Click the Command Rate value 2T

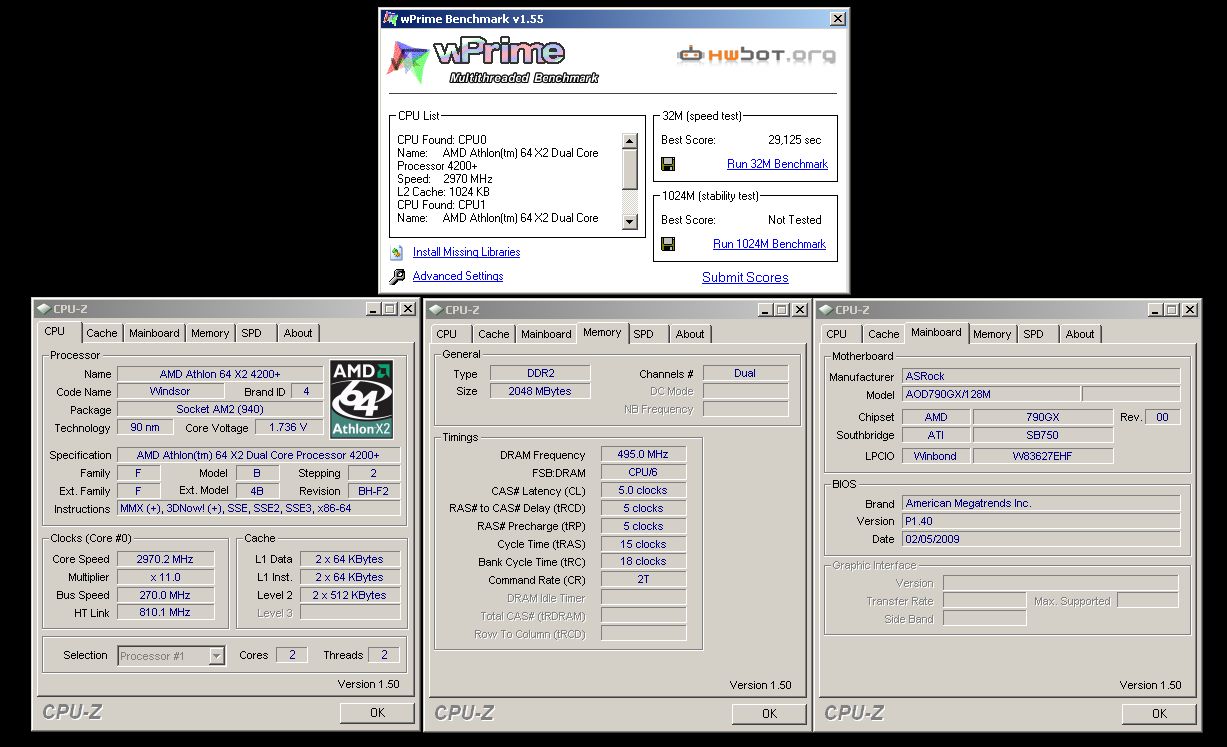point(643,579)
